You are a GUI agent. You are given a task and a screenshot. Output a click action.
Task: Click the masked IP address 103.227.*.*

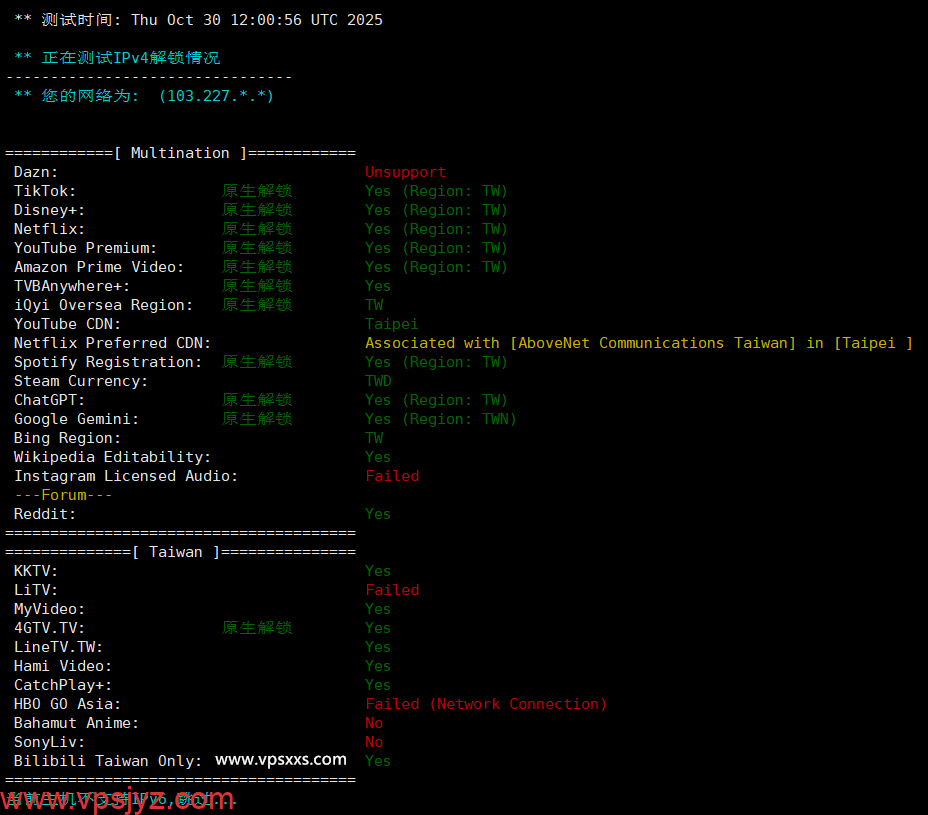[216, 96]
